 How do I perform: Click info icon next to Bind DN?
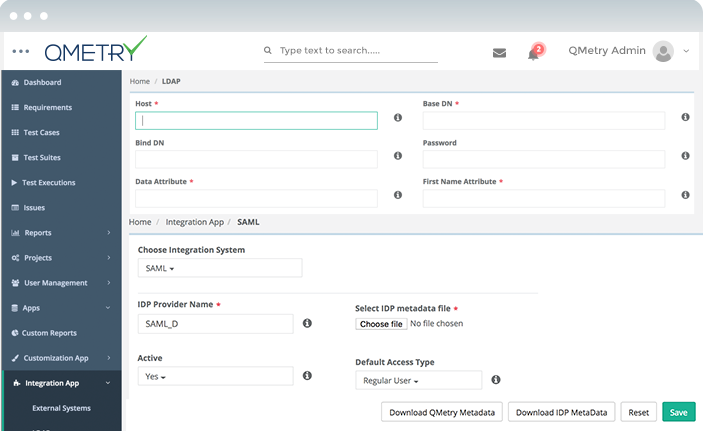tap(398, 156)
